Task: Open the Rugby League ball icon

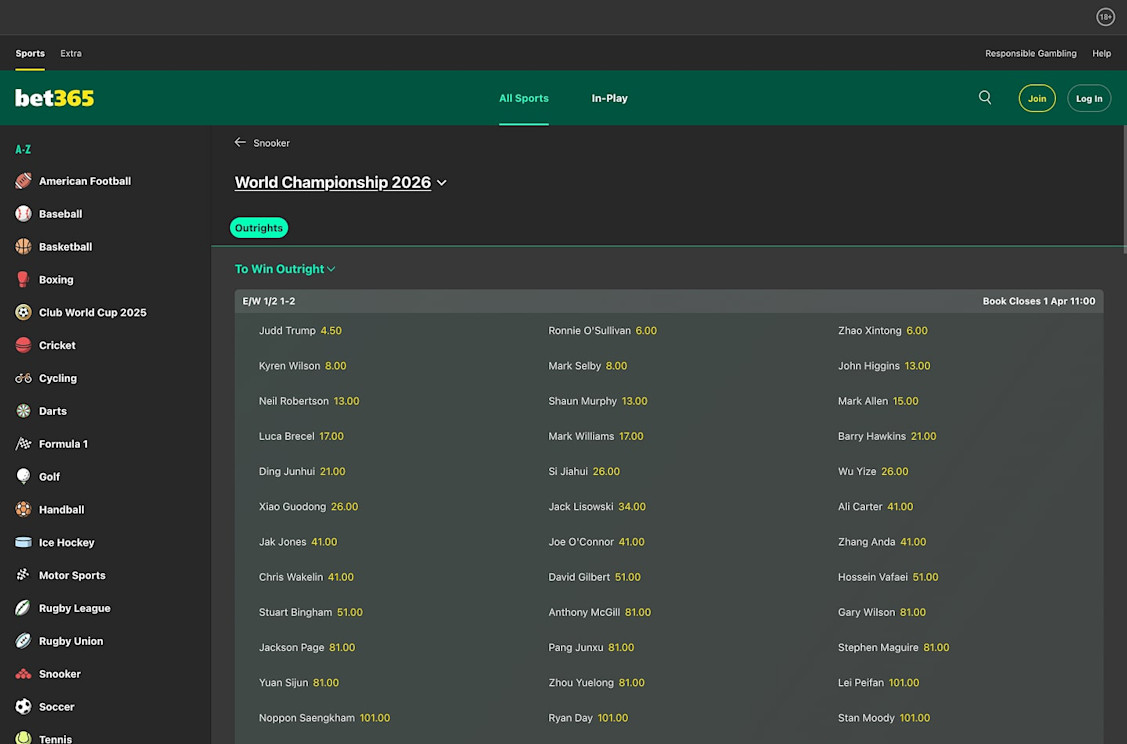Action: click(23, 608)
